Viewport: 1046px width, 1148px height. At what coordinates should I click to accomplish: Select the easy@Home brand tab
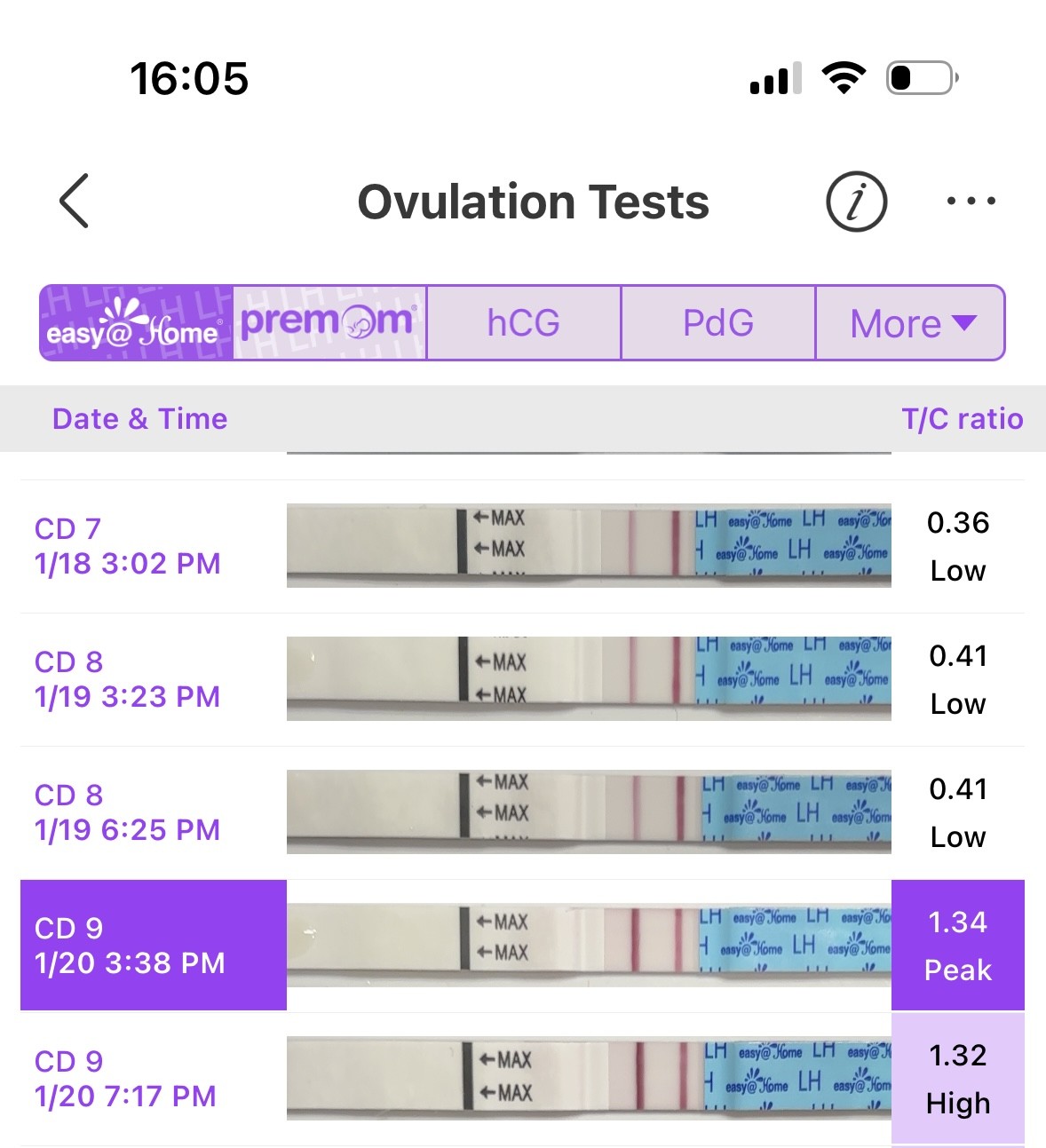click(136, 323)
